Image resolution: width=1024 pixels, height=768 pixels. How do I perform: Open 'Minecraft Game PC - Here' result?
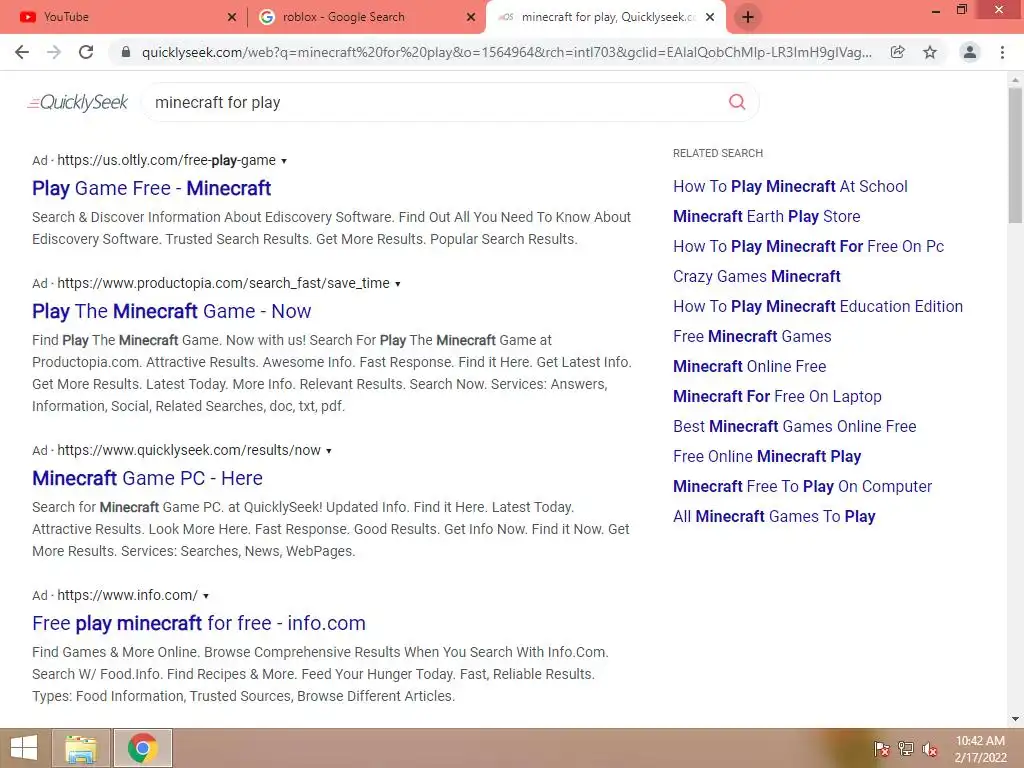pyautogui.click(x=148, y=478)
